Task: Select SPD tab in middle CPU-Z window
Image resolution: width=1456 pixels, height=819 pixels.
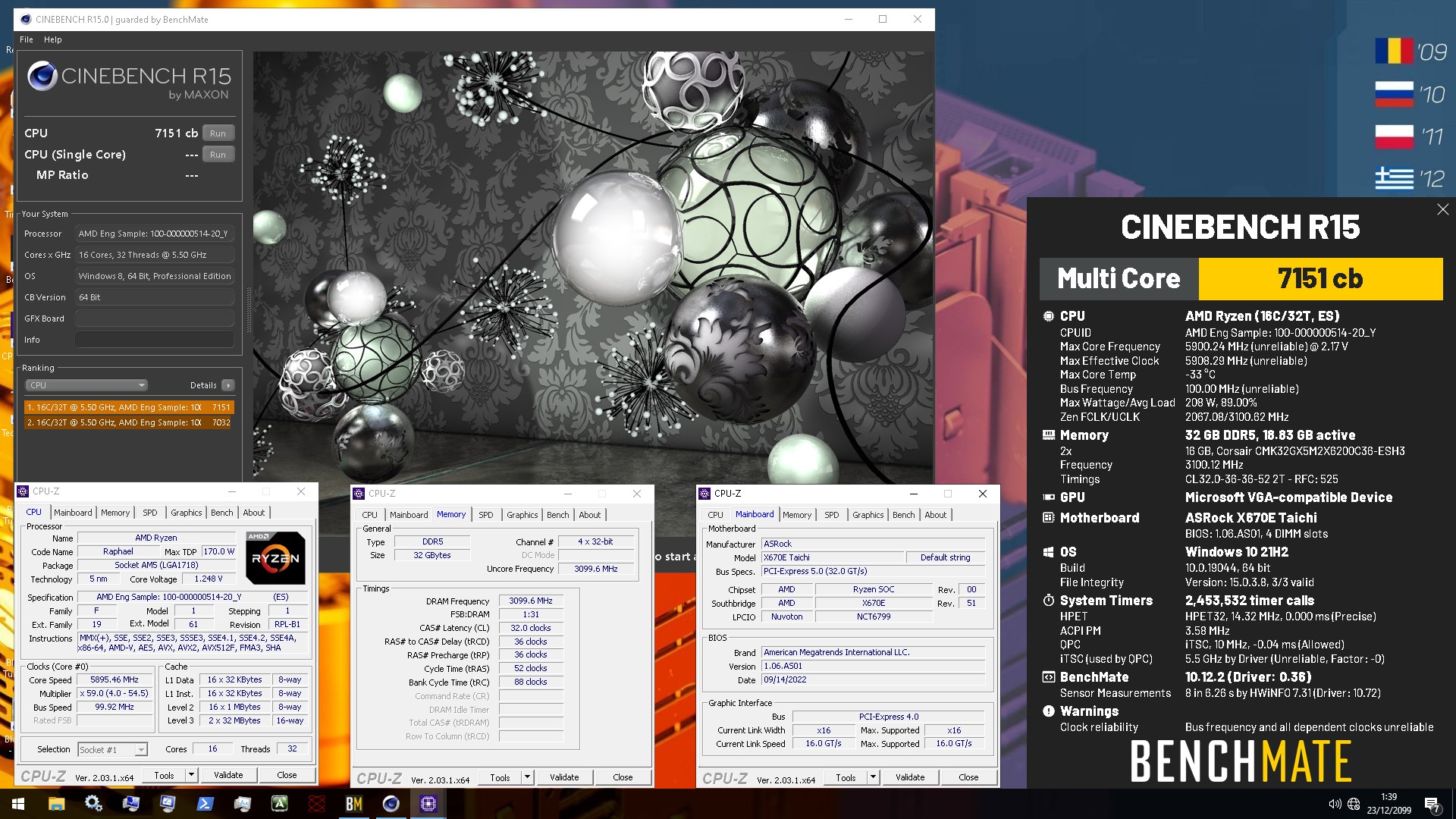Action: pyautogui.click(x=486, y=515)
